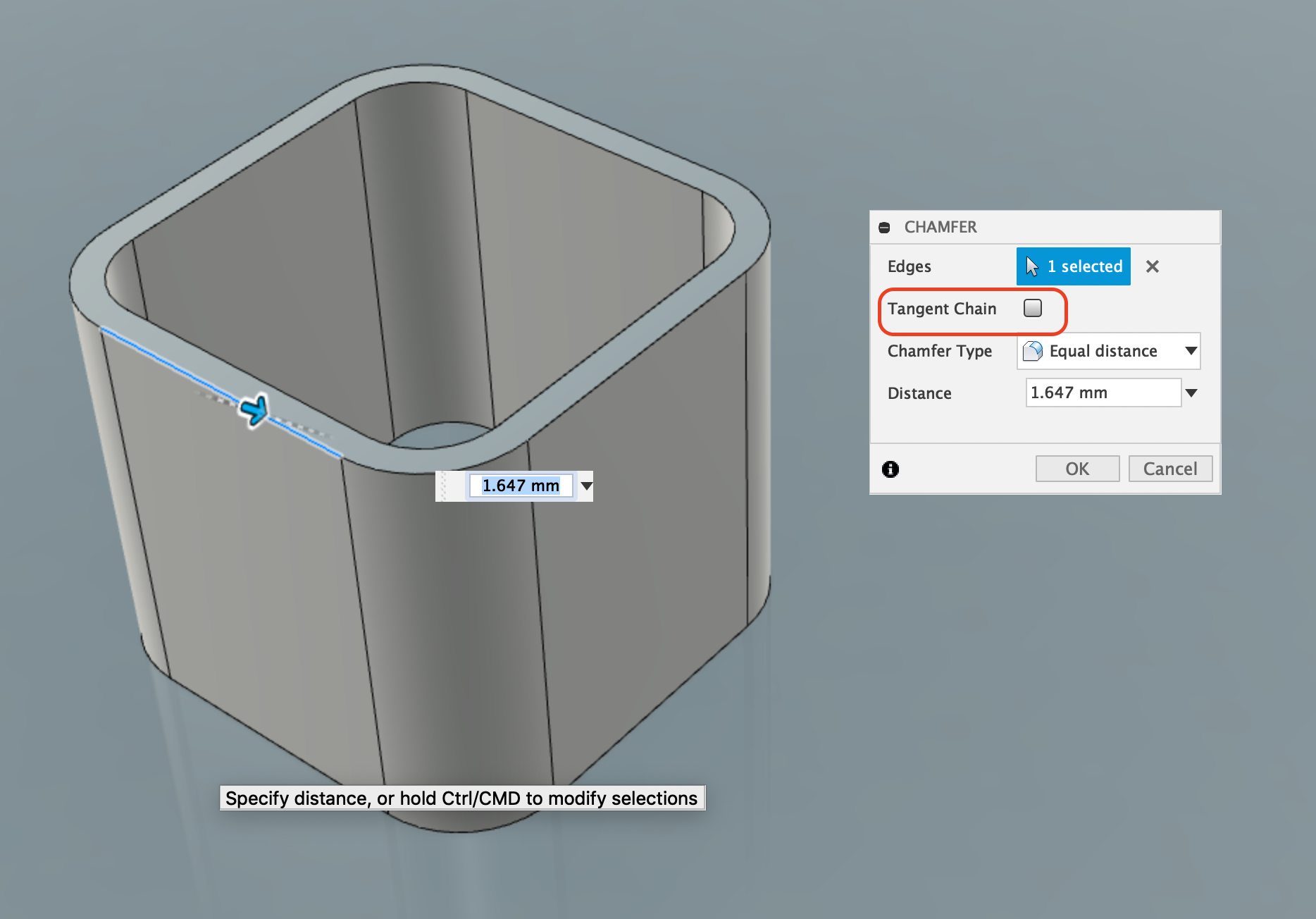Expand the on-canvas distance dropdown arrow
Image resolution: width=1316 pixels, height=919 pixels.
[x=585, y=486]
